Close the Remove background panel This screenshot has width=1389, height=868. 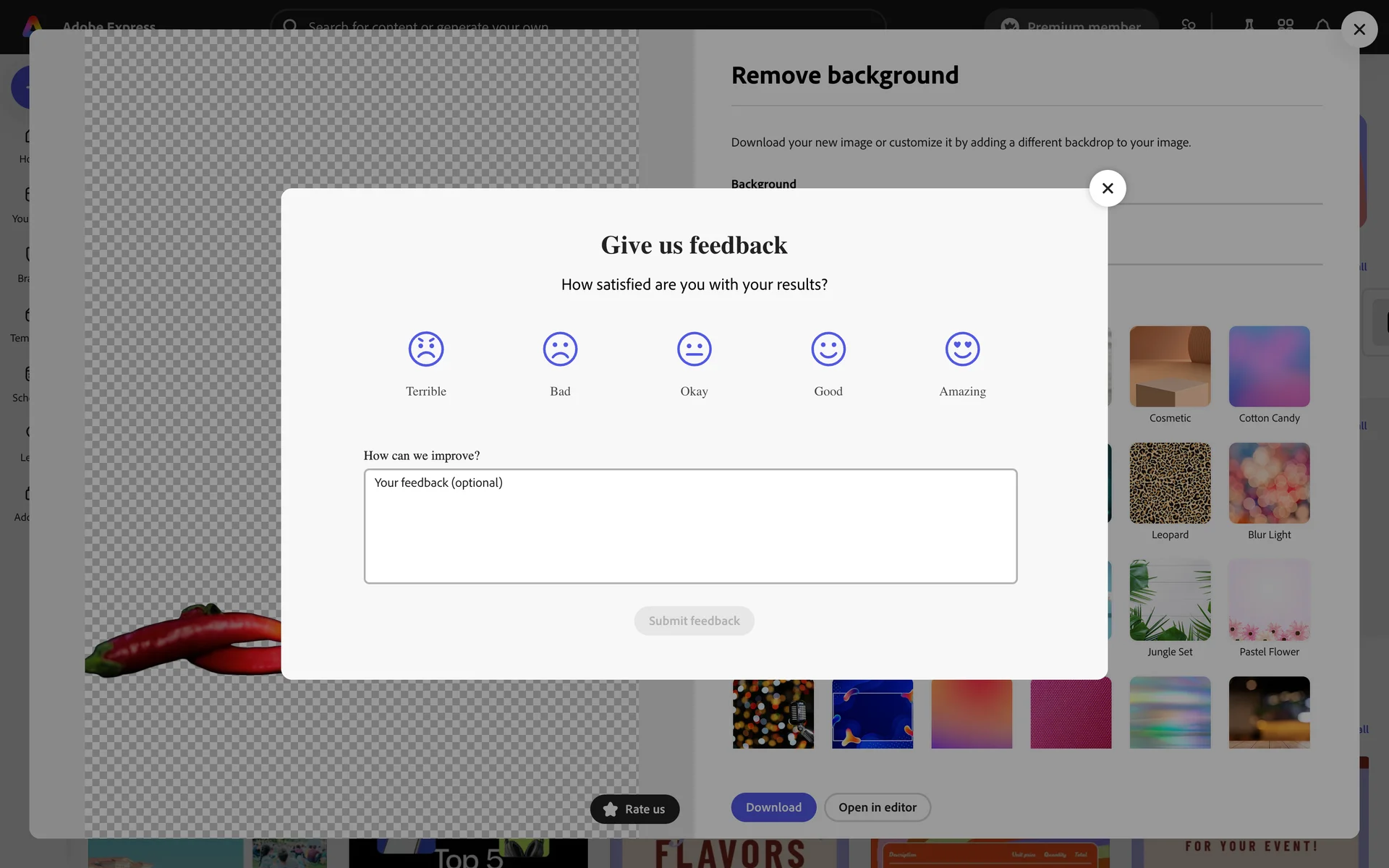tap(1359, 30)
